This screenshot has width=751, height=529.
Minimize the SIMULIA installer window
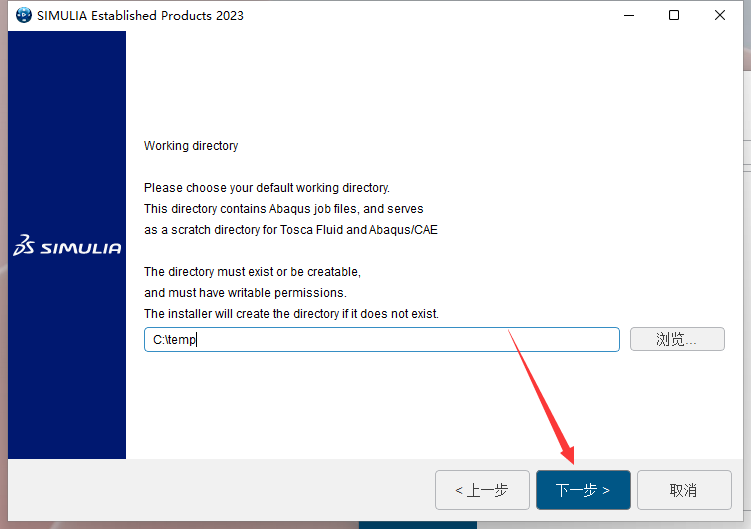pos(629,15)
